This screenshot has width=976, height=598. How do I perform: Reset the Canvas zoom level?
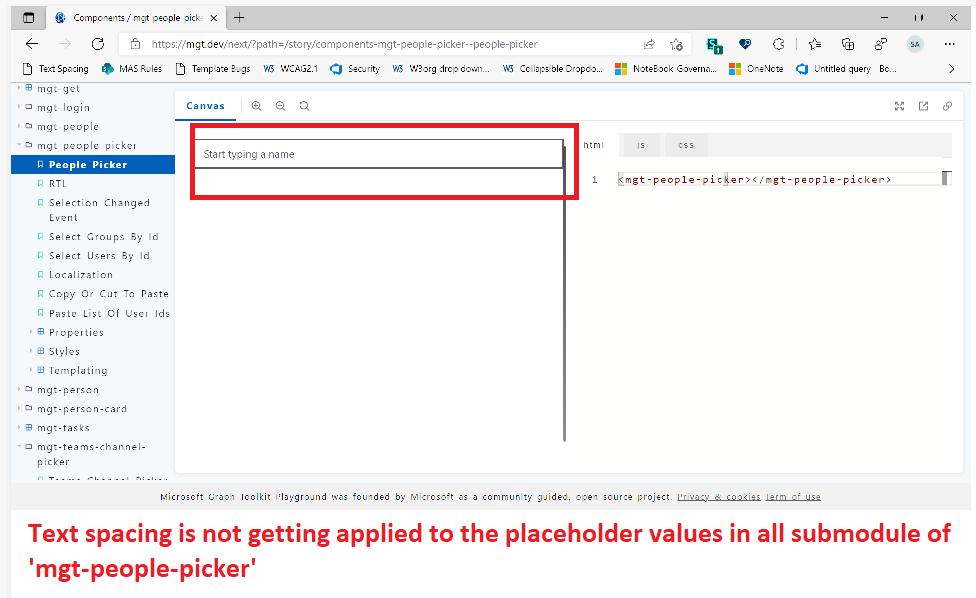coord(304,105)
